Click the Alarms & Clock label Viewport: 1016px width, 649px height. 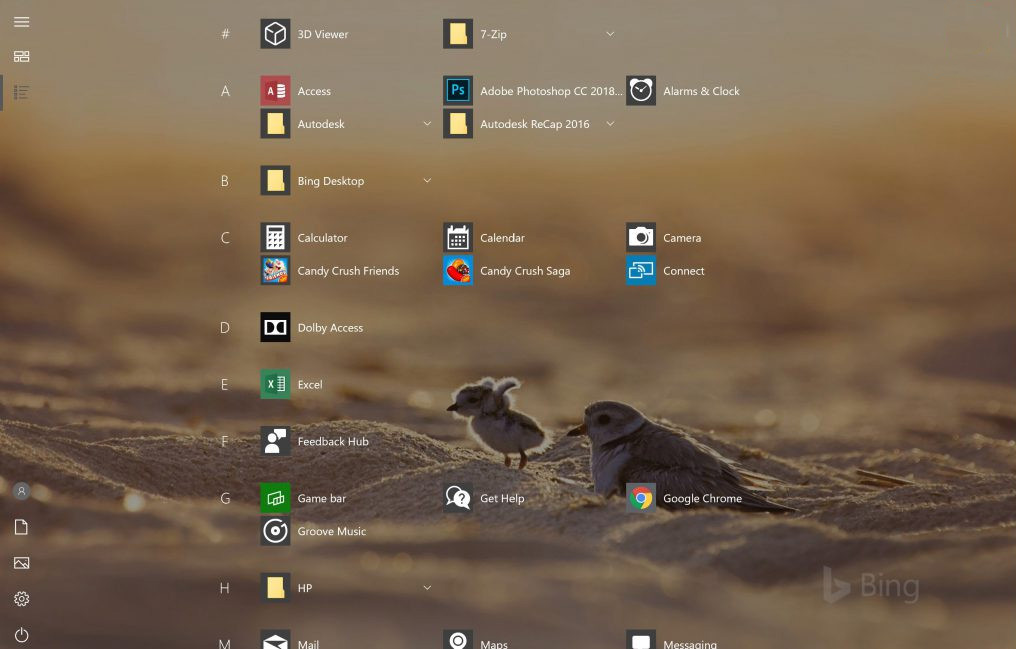[x=701, y=91]
